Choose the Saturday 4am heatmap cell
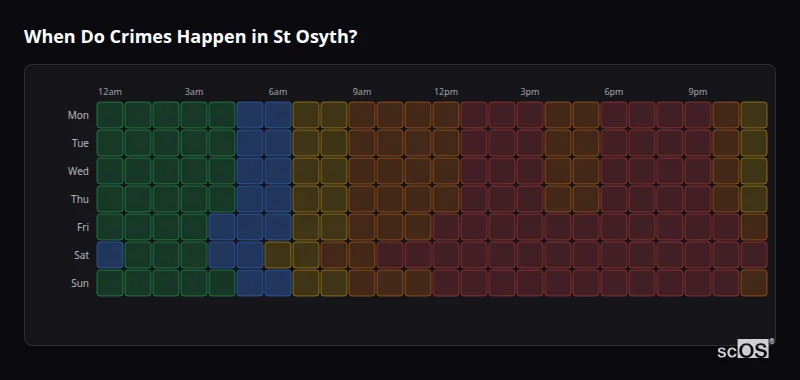 [x=222, y=255]
